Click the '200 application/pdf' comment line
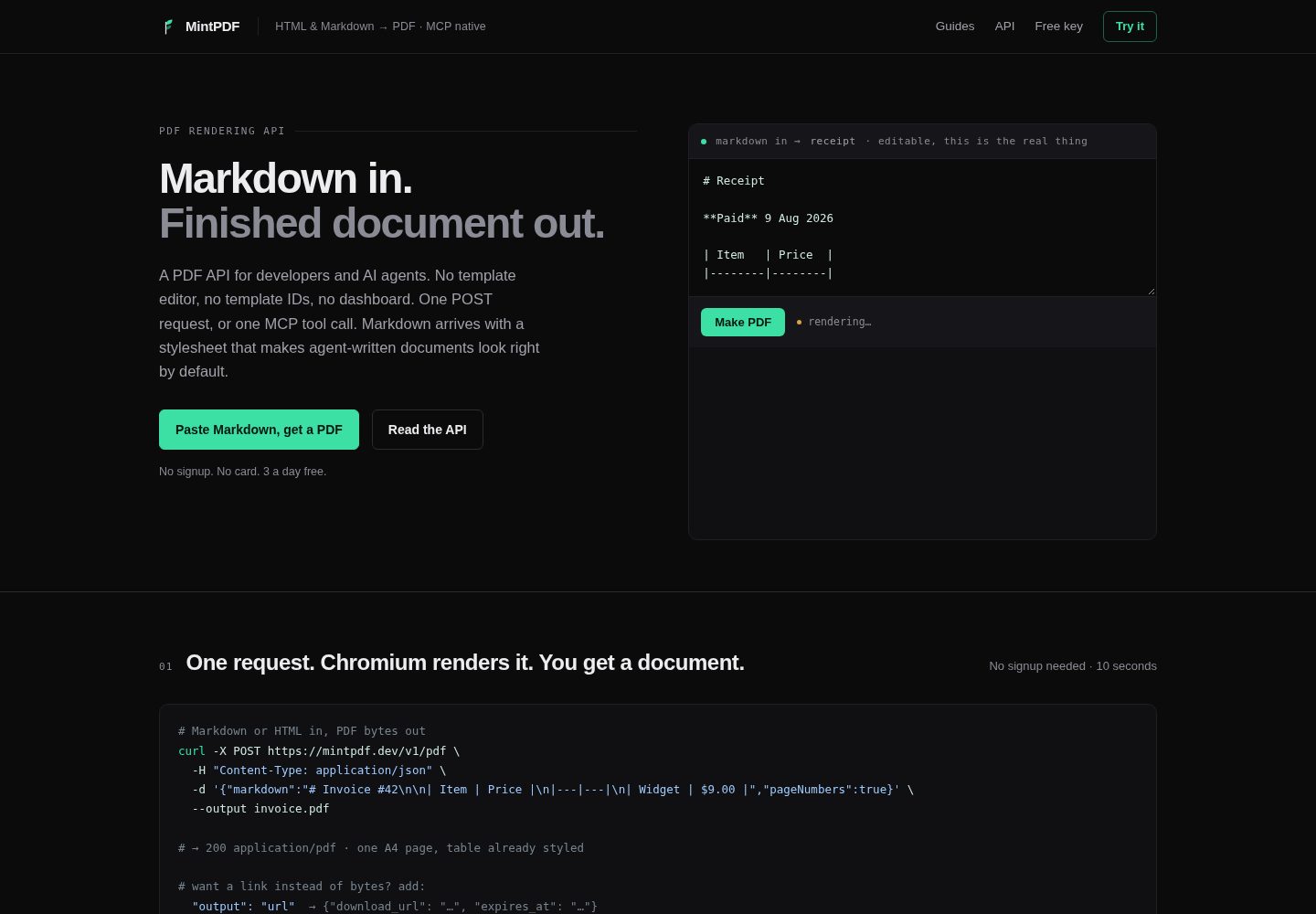This screenshot has height=914, width=1316. tap(381, 848)
